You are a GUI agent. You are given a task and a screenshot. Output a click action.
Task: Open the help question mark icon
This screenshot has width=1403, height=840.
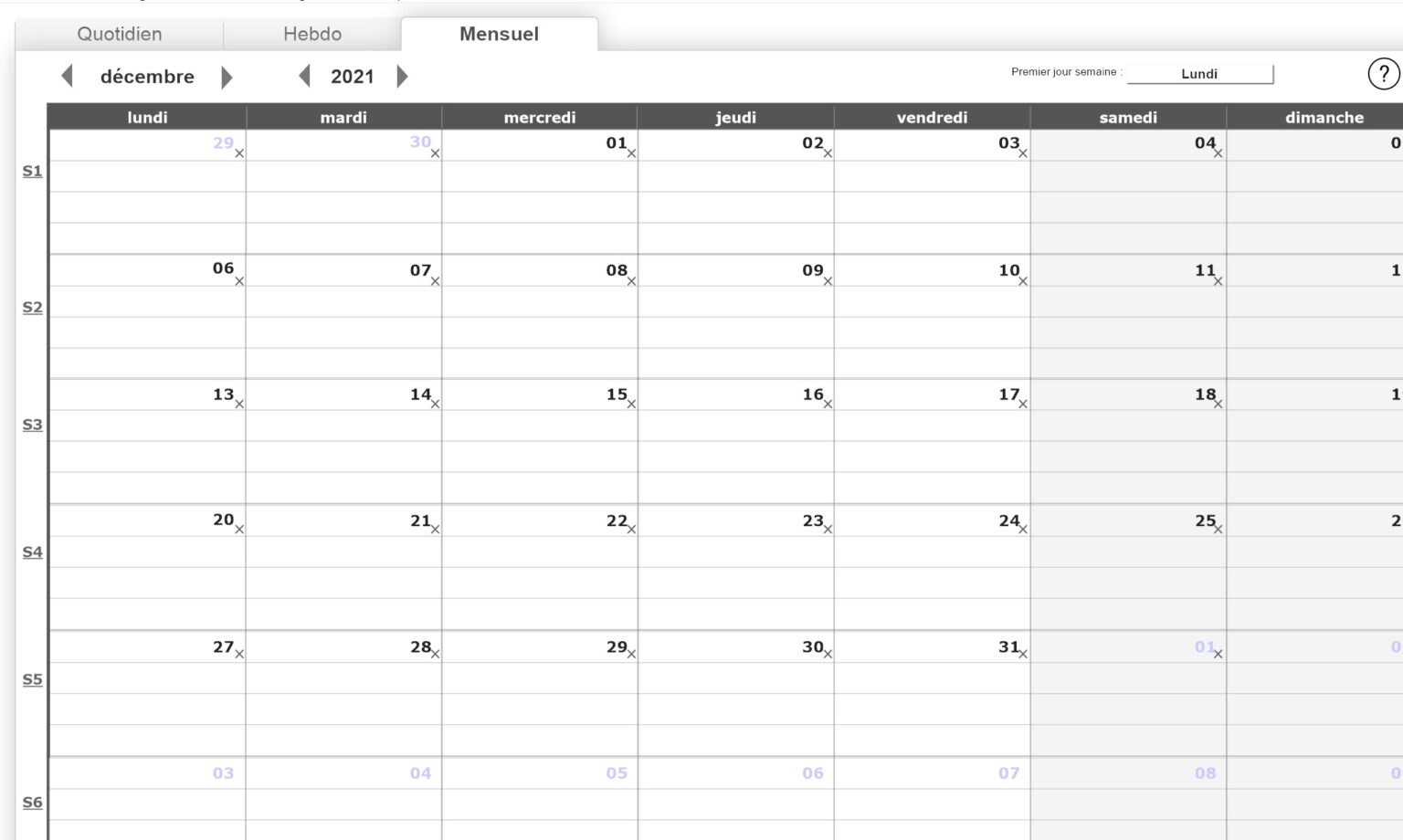(x=1384, y=74)
